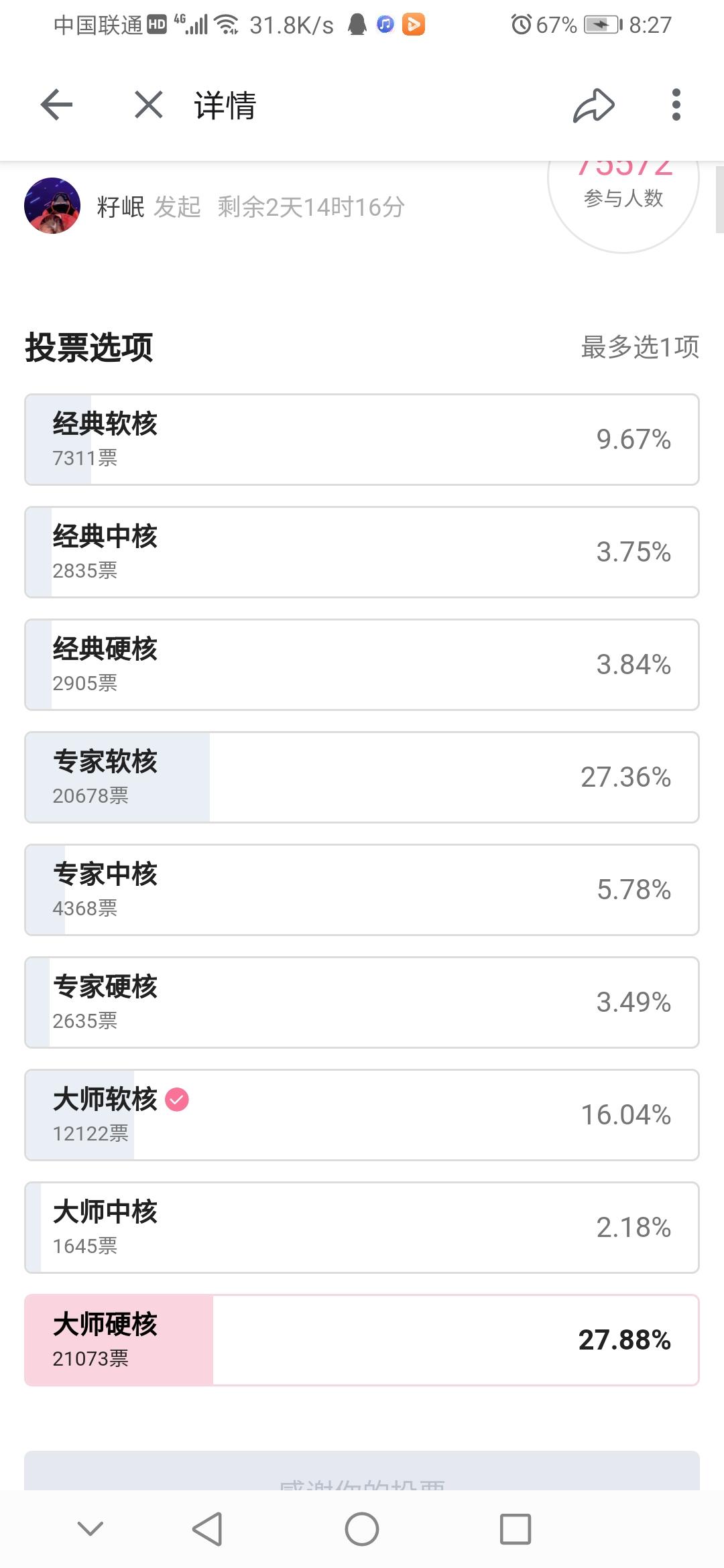
Task: Select the 经典软核 vote option
Action: pos(362,440)
